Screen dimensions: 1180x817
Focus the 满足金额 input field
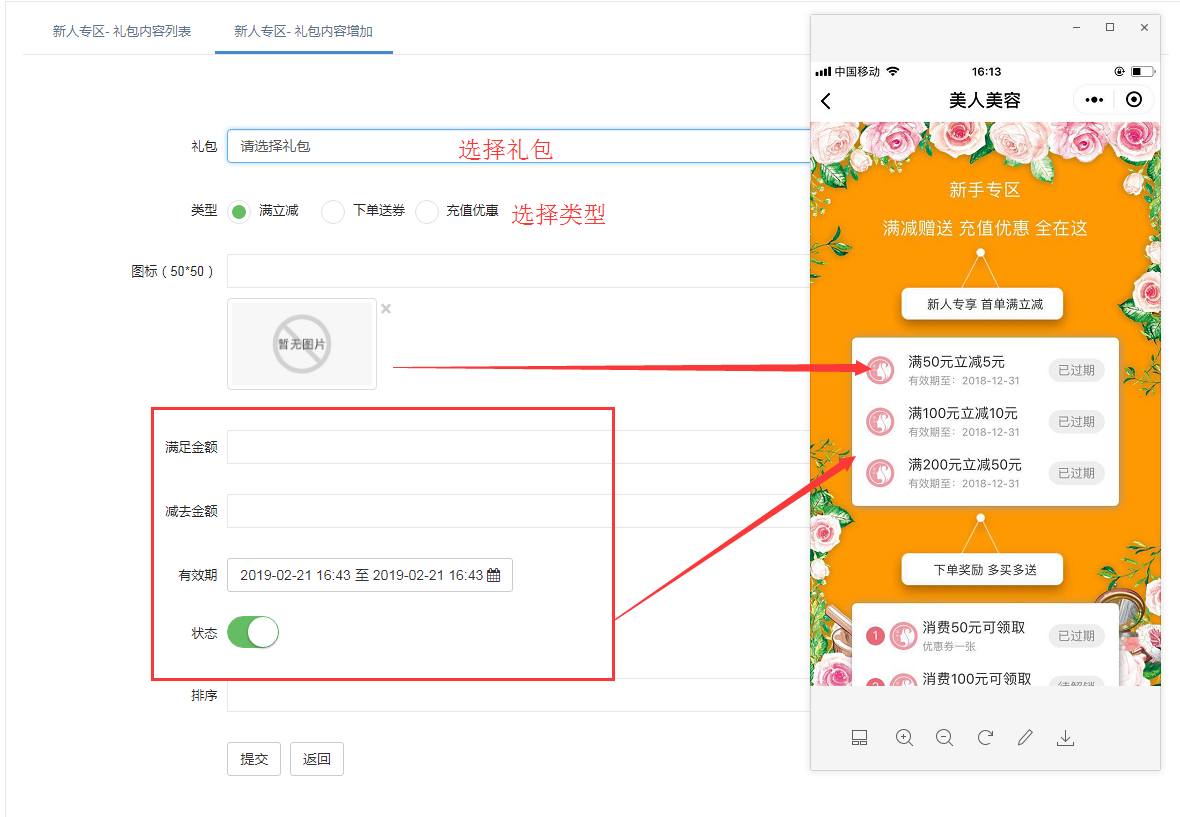click(x=519, y=447)
